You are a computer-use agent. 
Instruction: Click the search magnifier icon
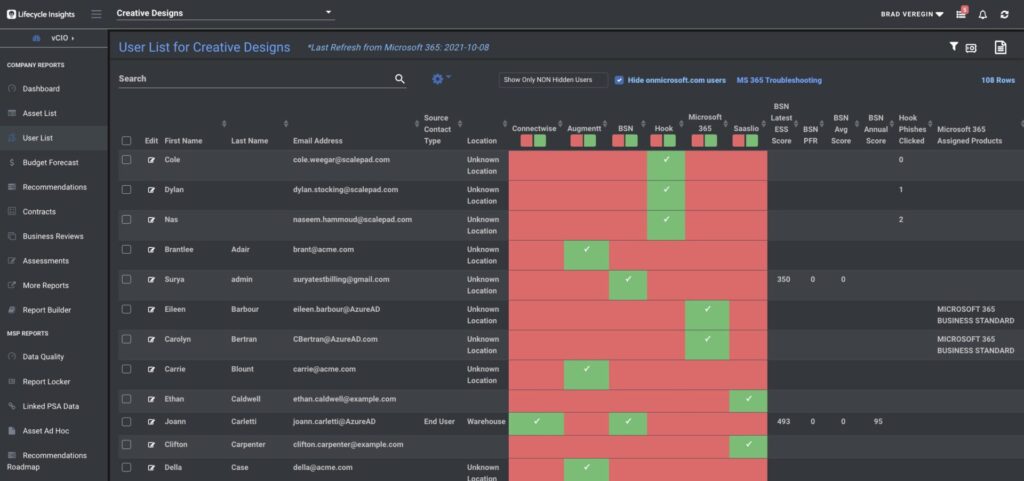click(x=400, y=79)
